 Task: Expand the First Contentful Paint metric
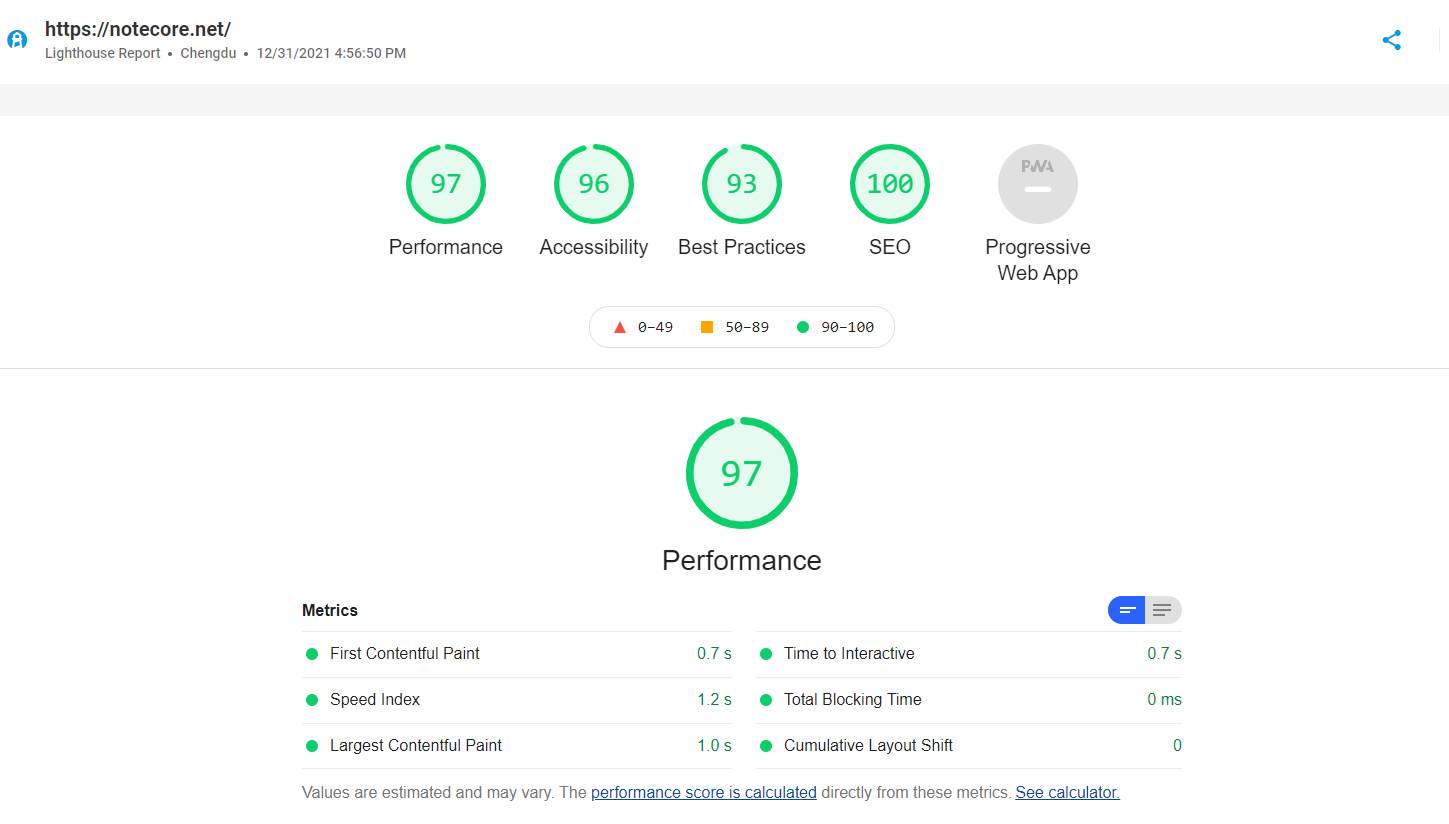pos(405,654)
